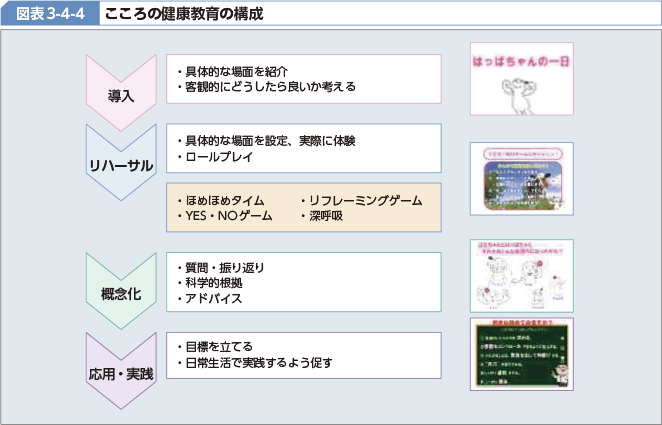This screenshot has width=662, height=425.
Task: Click the purple 応用・実践 chevron arrow
Action: point(120,371)
